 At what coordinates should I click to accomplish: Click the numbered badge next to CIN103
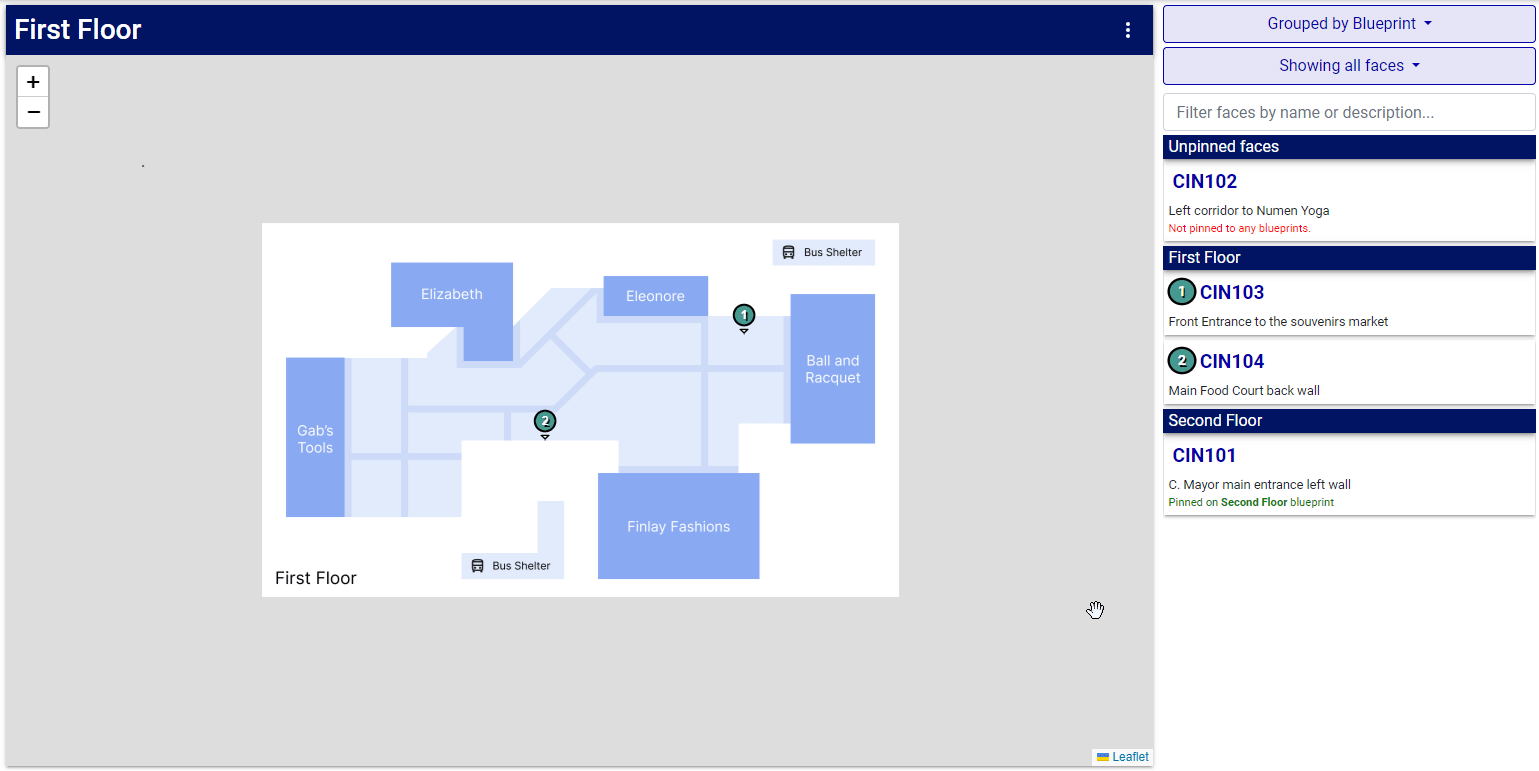(1181, 292)
